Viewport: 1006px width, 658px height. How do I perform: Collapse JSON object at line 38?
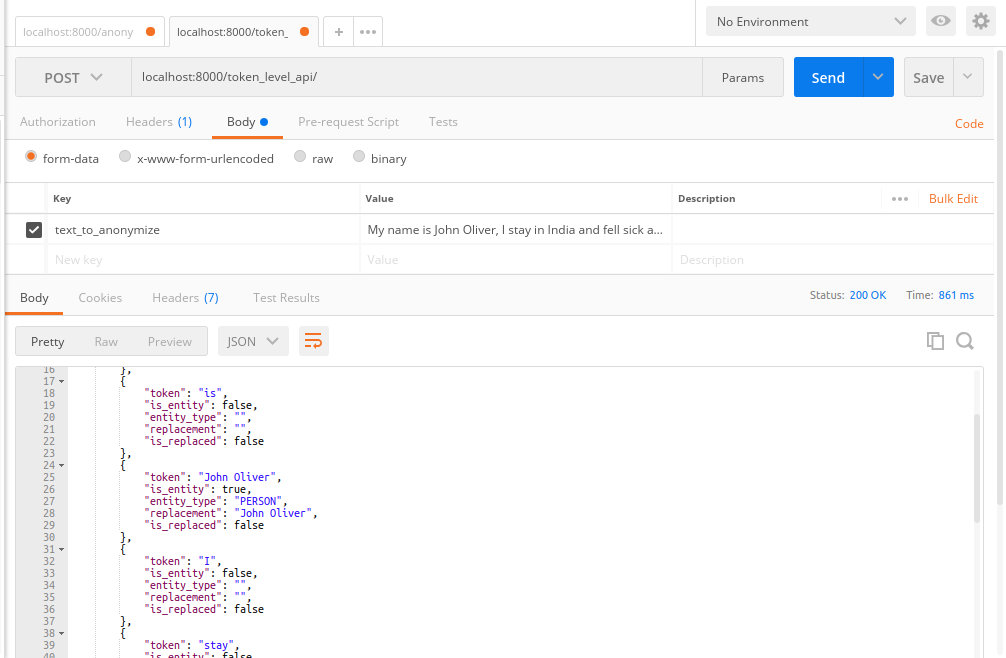(62, 634)
